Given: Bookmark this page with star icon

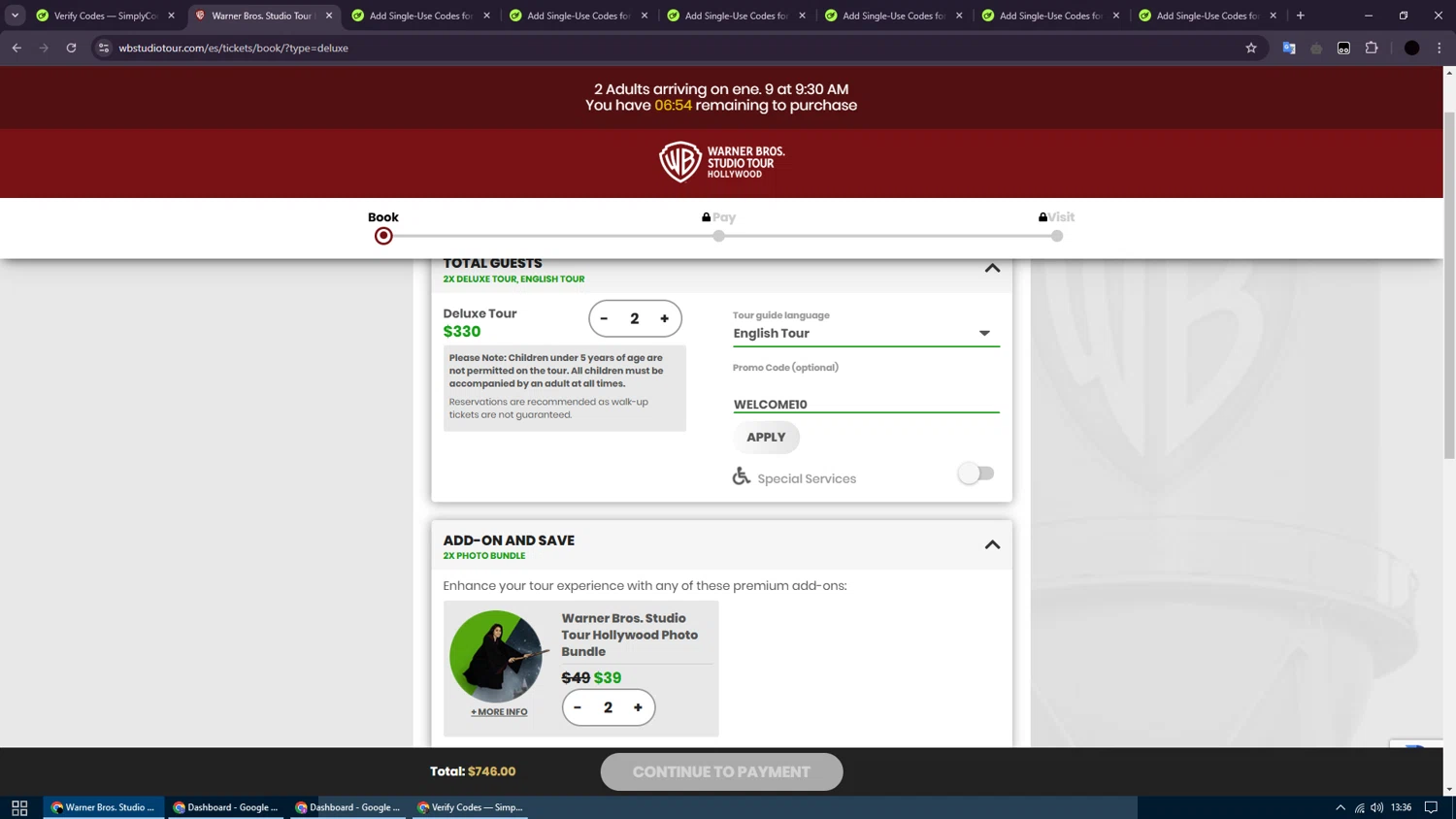Looking at the screenshot, I should (x=1251, y=48).
